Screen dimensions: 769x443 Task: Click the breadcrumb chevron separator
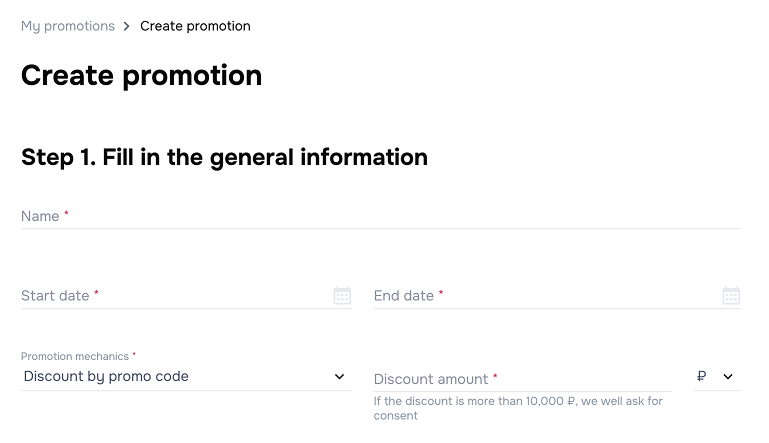[x=127, y=26]
